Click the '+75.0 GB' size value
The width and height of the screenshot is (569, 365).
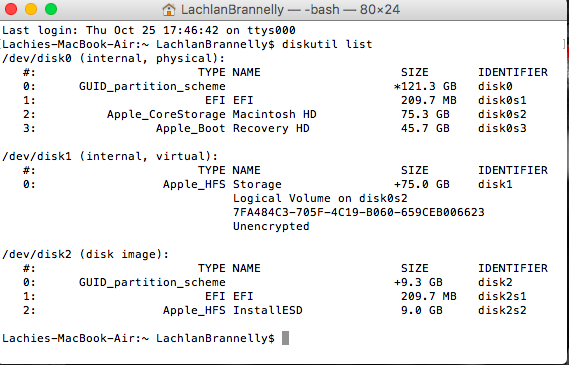(422, 184)
